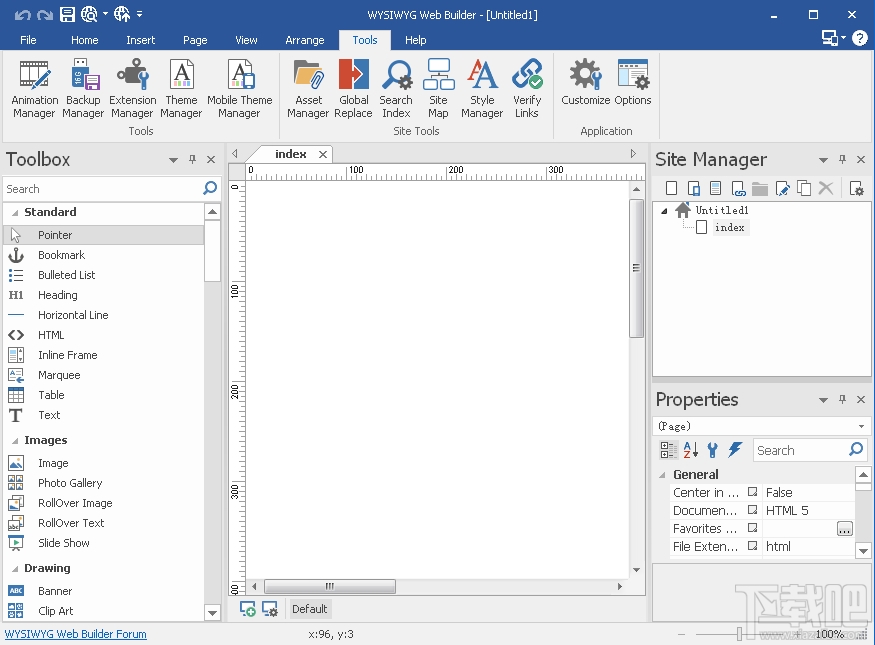Collapse the Untitled1 site tree node
This screenshot has width=875, height=645.
click(666, 210)
